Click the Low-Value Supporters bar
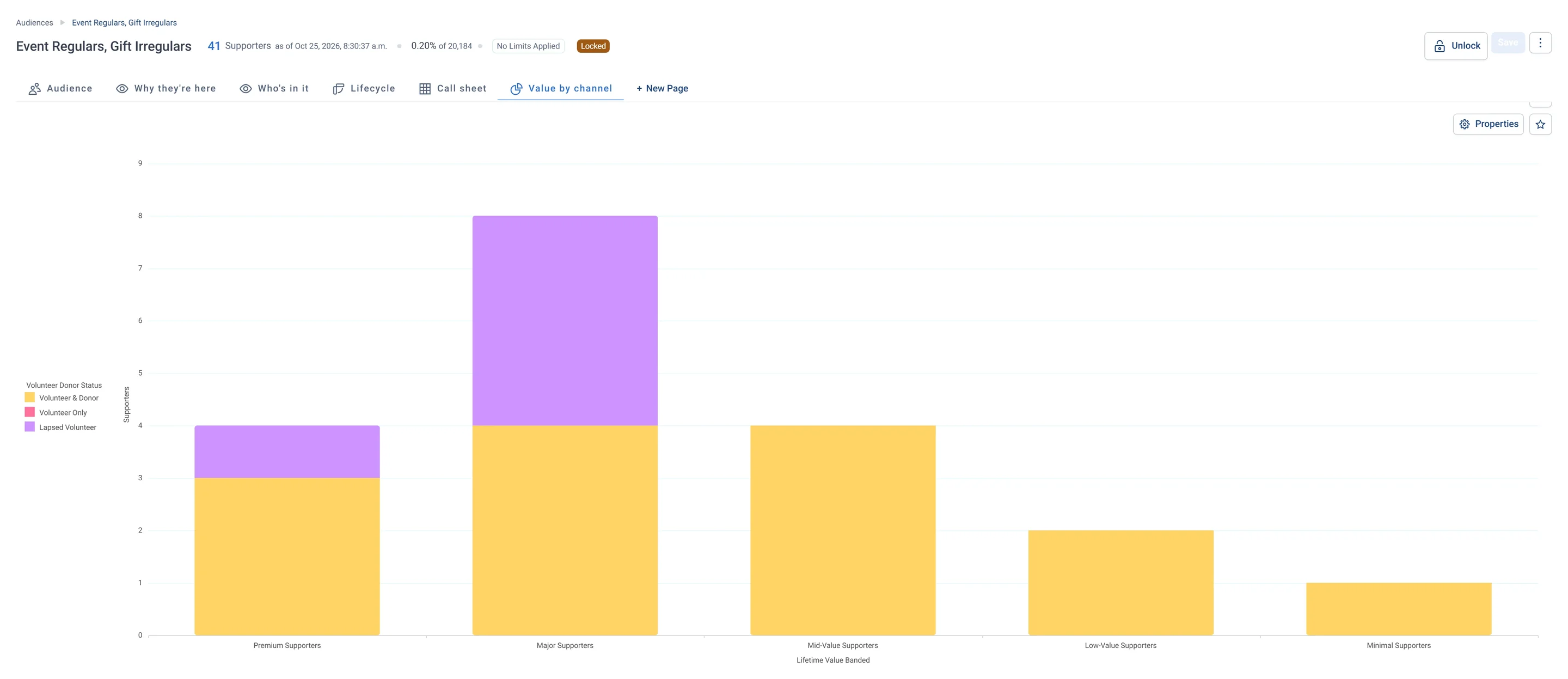The height and width of the screenshot is (679, 1568). point(1120,583)
